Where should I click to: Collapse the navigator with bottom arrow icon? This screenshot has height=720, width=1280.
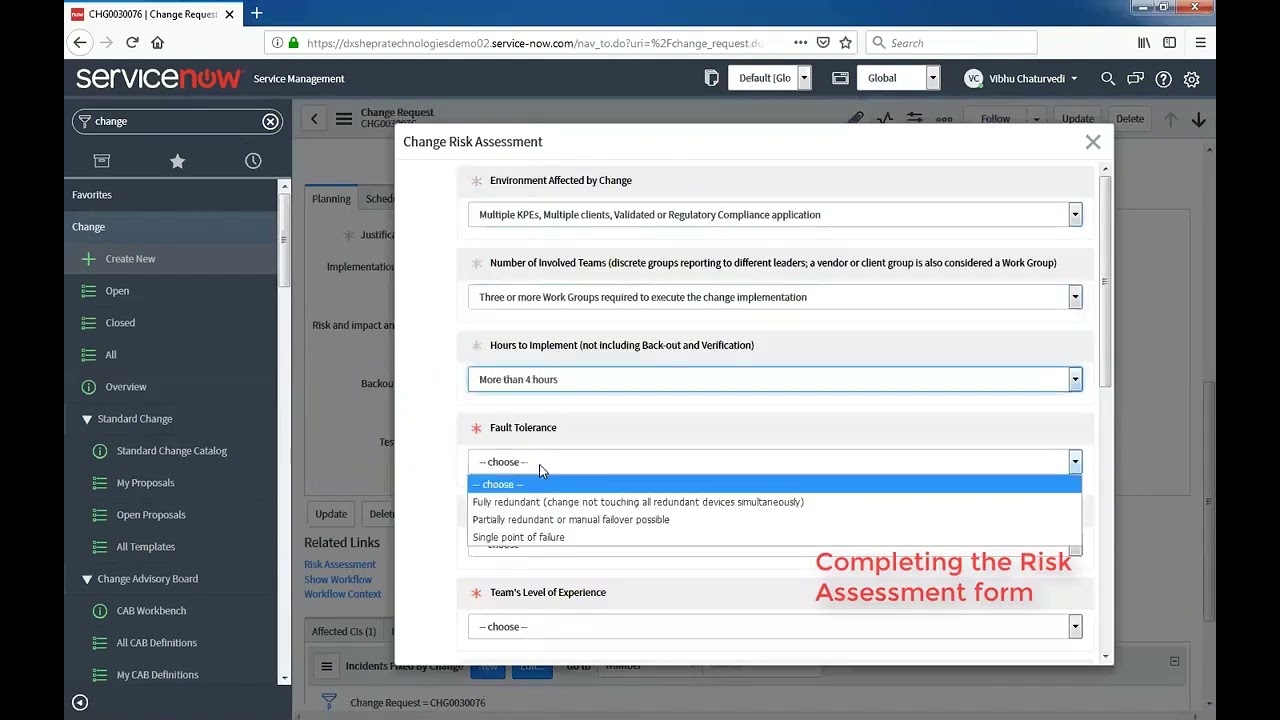click(x=80, y=702)
